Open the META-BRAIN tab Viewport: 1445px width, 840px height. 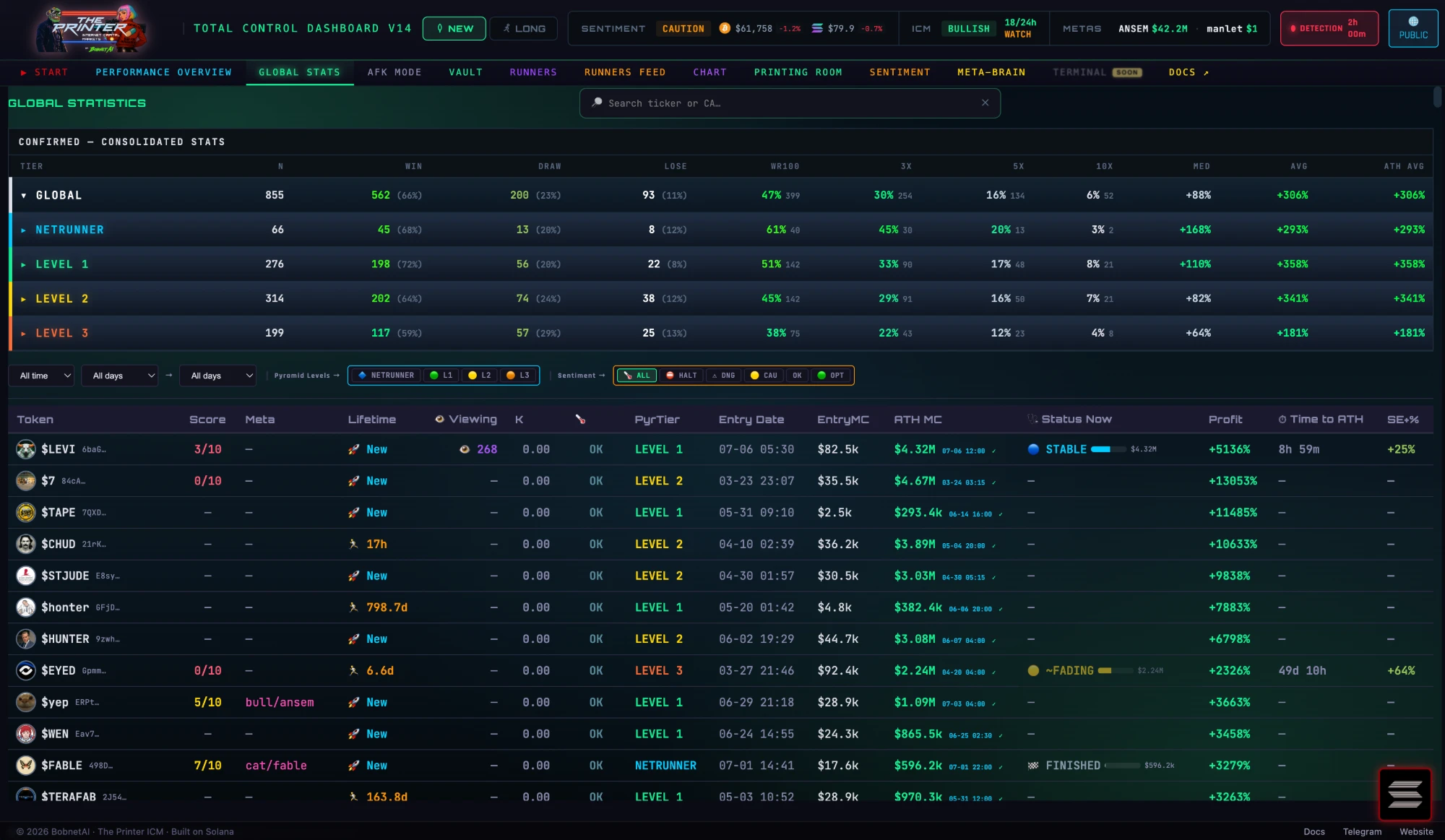click(991, 72)
